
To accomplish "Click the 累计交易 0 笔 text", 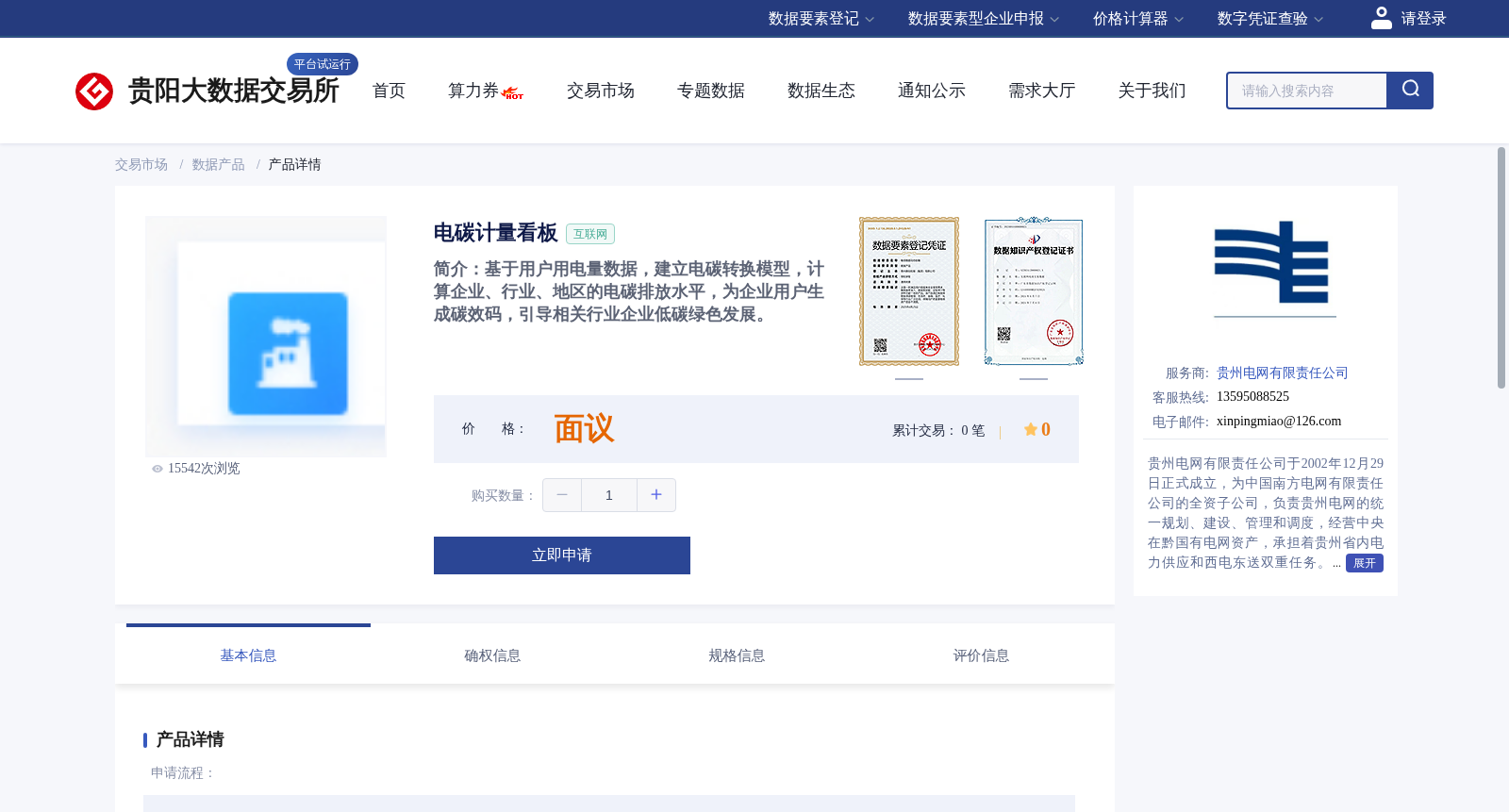I will tap(938, 430).
